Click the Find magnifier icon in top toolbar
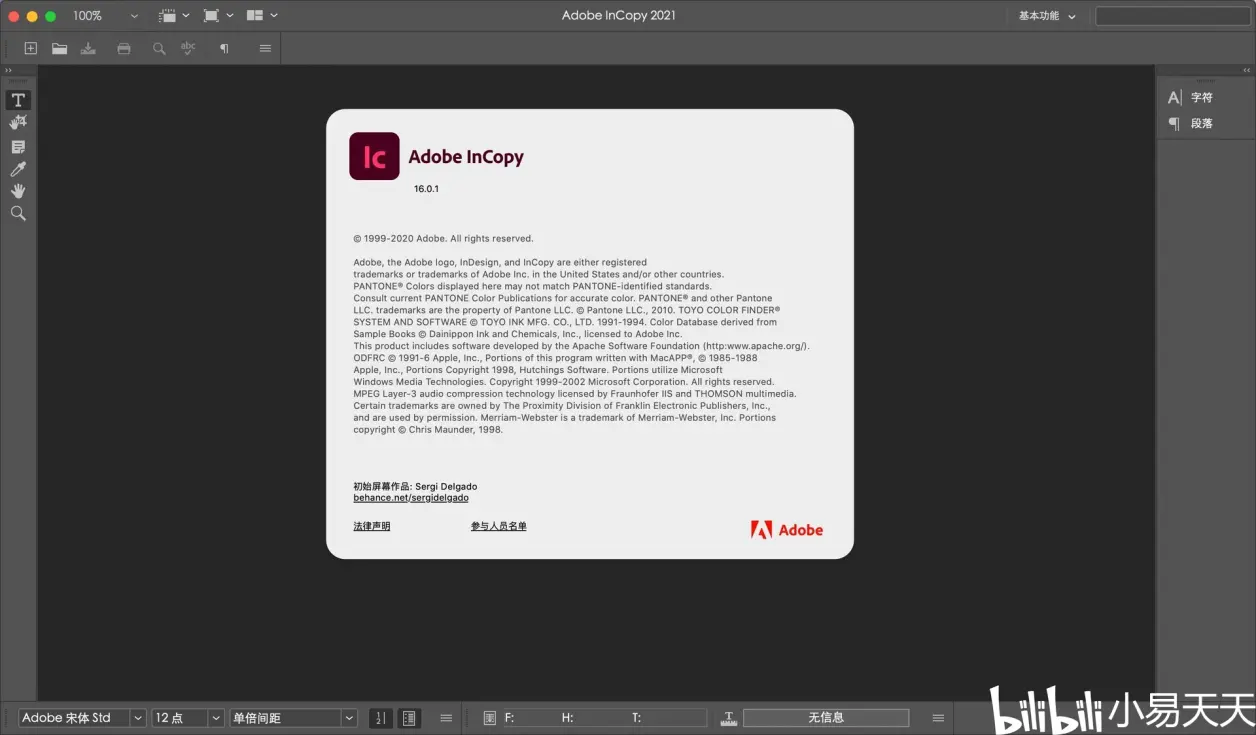Screen dimensions: 1256x735 pyautogui.click(x=159, y=48)
